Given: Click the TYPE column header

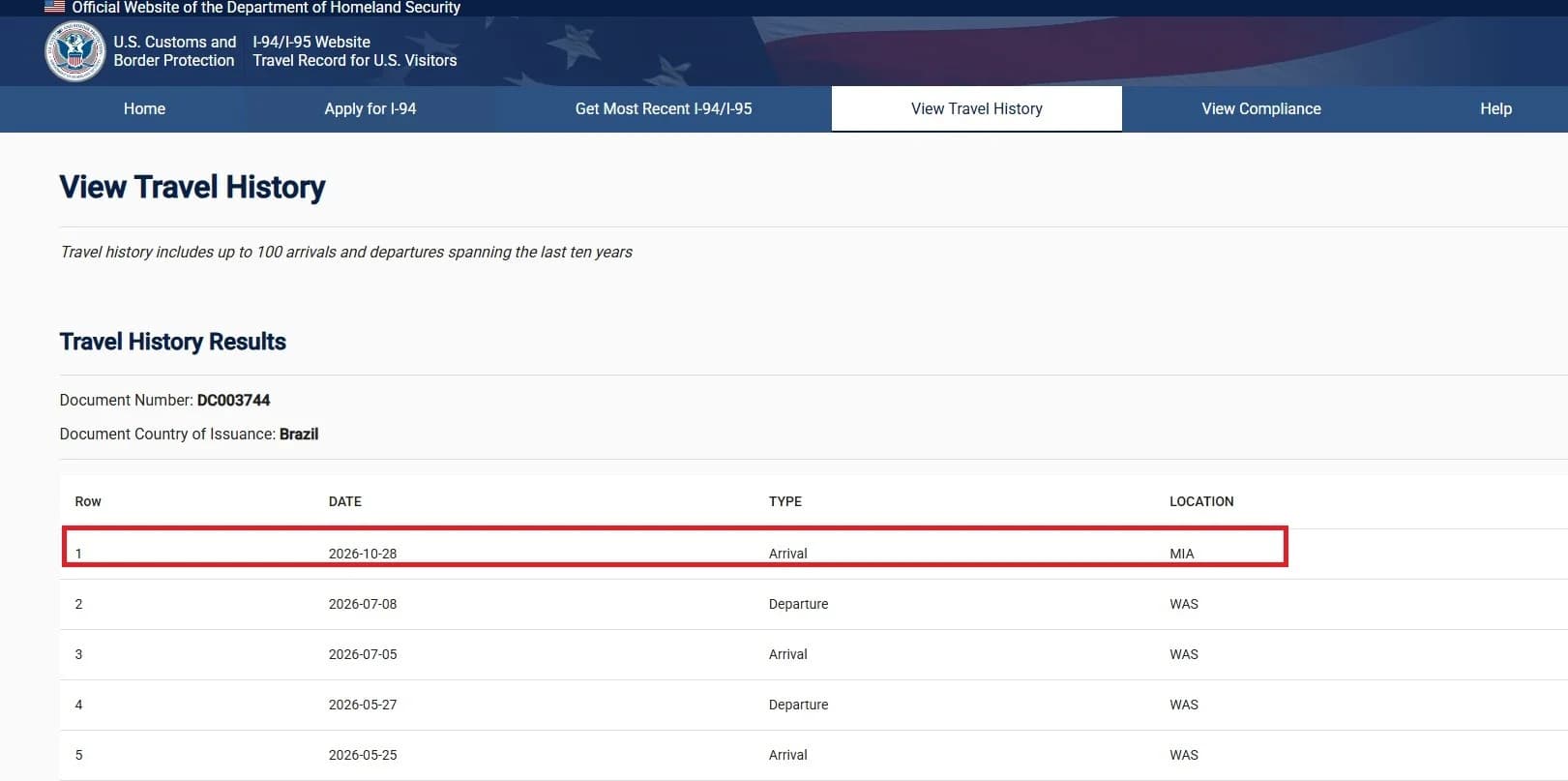Looking at the screenshot, I should (x=785, y=501).
